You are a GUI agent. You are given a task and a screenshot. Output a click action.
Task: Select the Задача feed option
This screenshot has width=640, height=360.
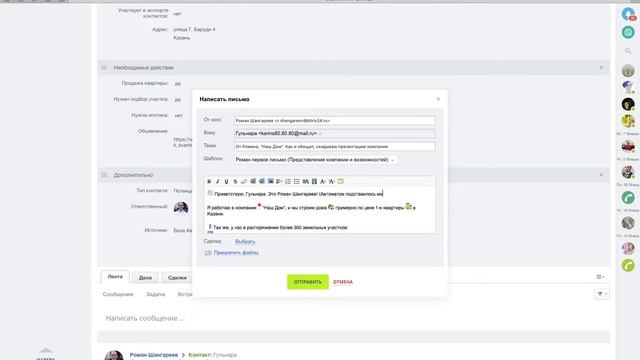coord(156,294)
